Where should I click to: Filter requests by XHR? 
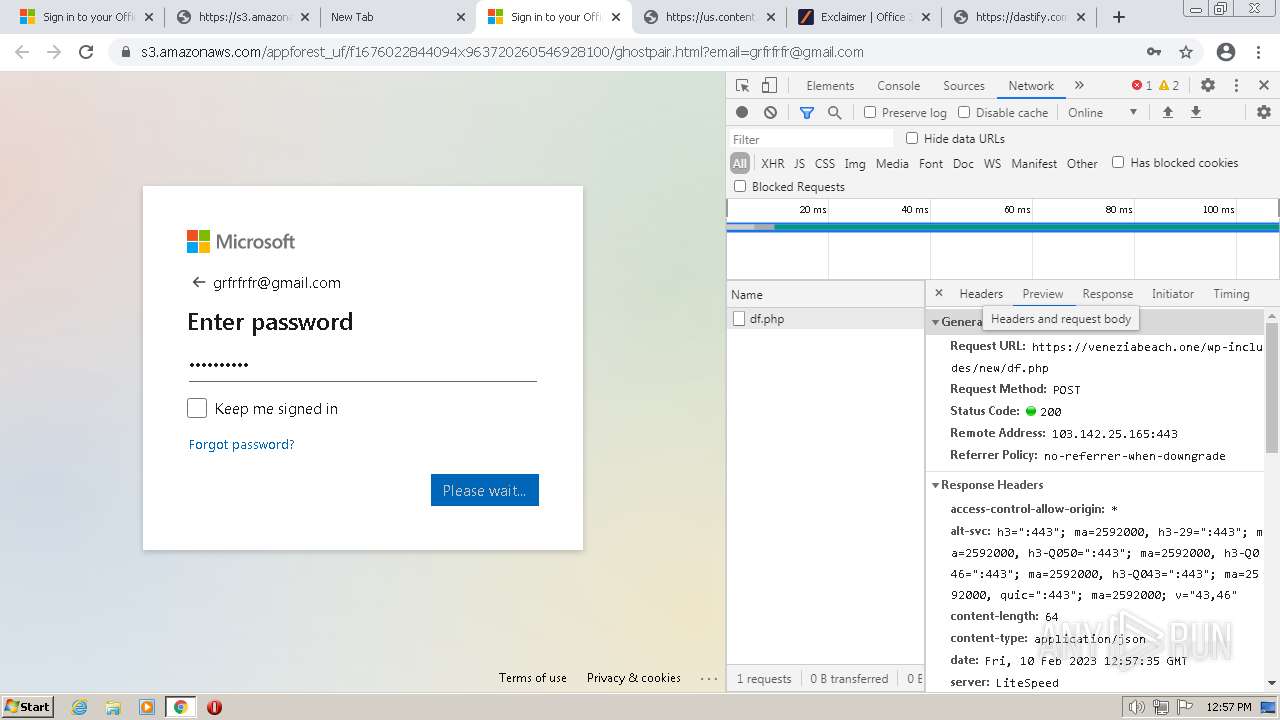(x=773, y=163)
